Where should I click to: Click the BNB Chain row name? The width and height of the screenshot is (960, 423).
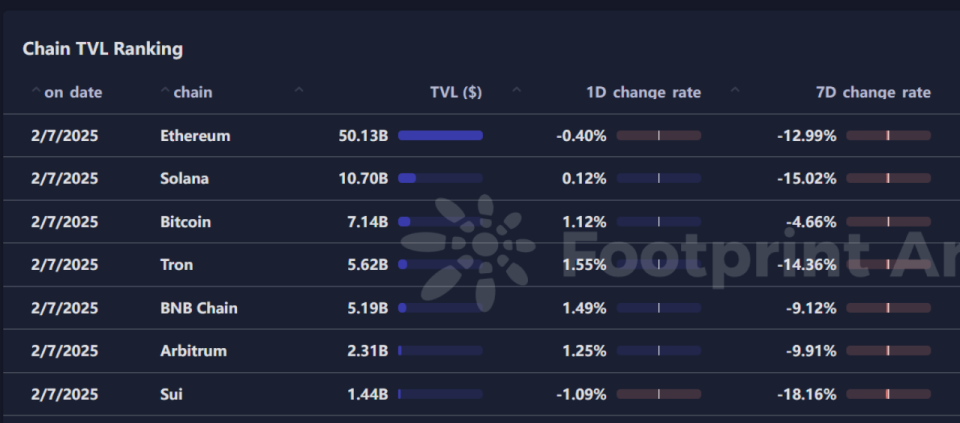199,308
